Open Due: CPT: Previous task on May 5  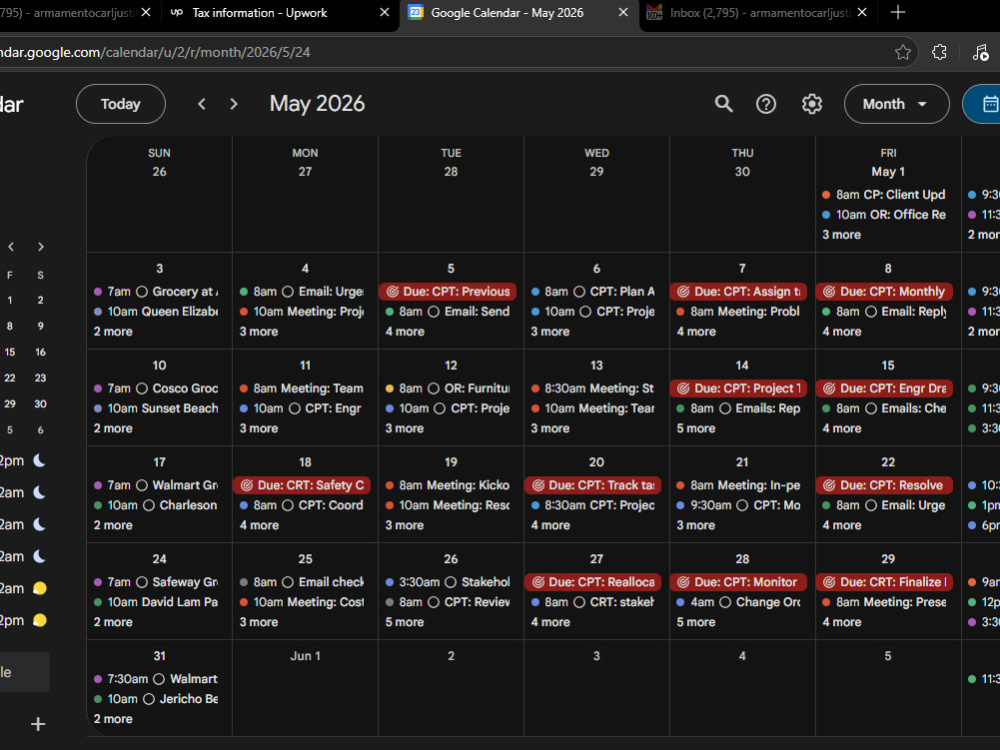(447, 291)
